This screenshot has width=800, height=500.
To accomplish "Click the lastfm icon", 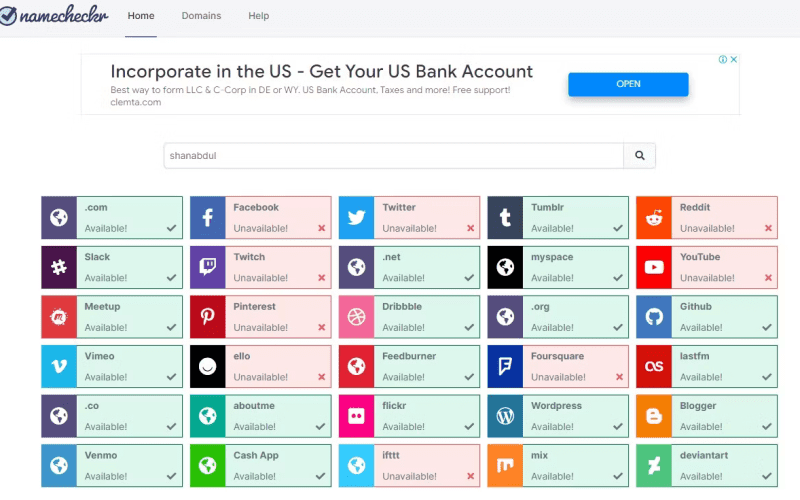I will pos(654,366).
